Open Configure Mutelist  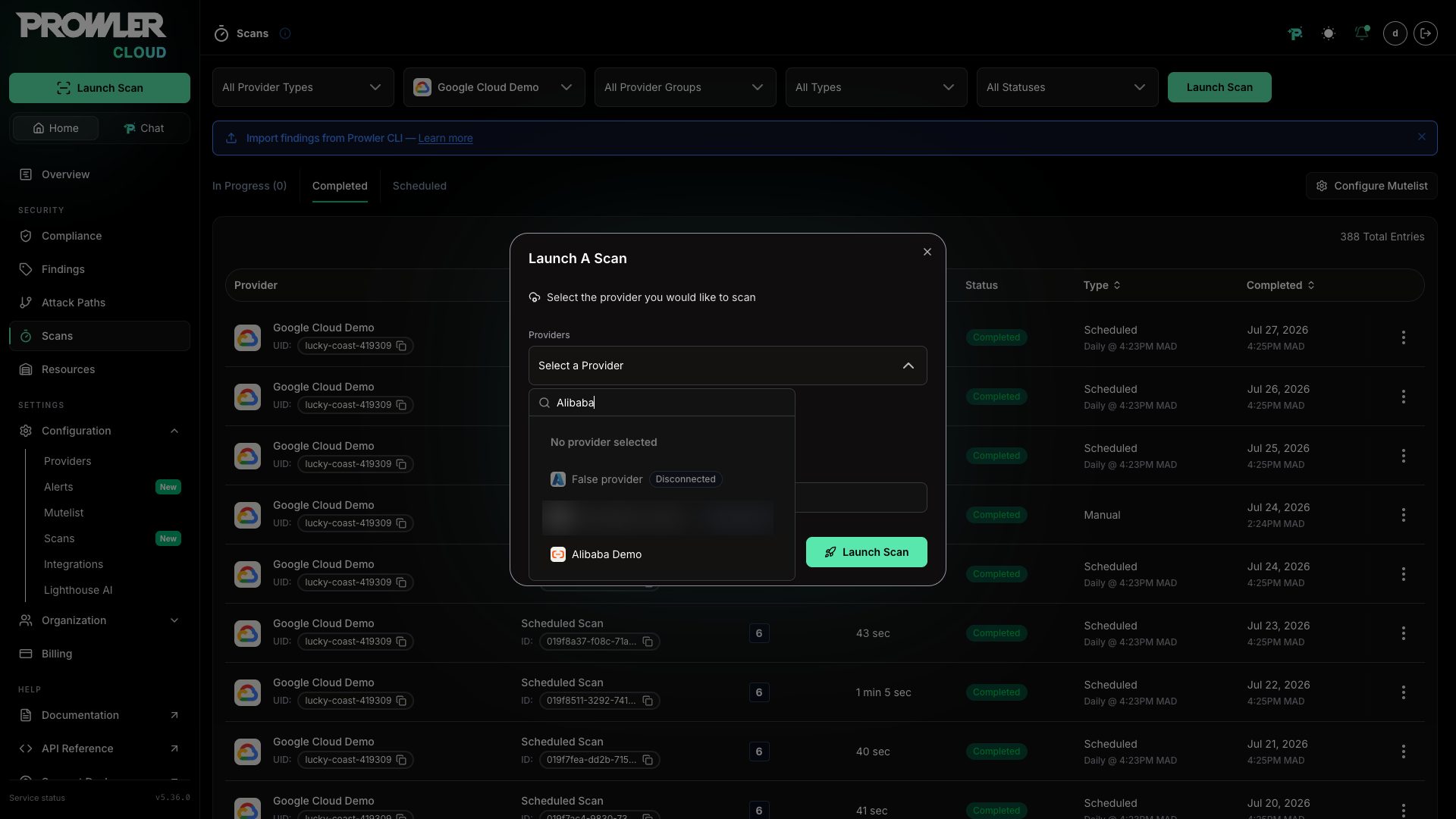pyautogui.click(x=1372, y=186)
